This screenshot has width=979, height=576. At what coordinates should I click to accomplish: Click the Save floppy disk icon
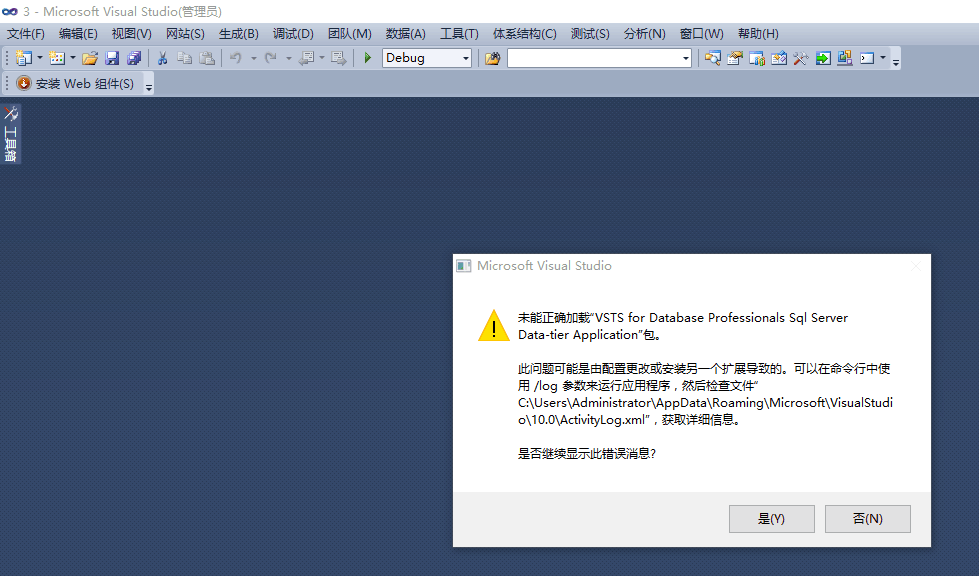[x=112, y=58]
